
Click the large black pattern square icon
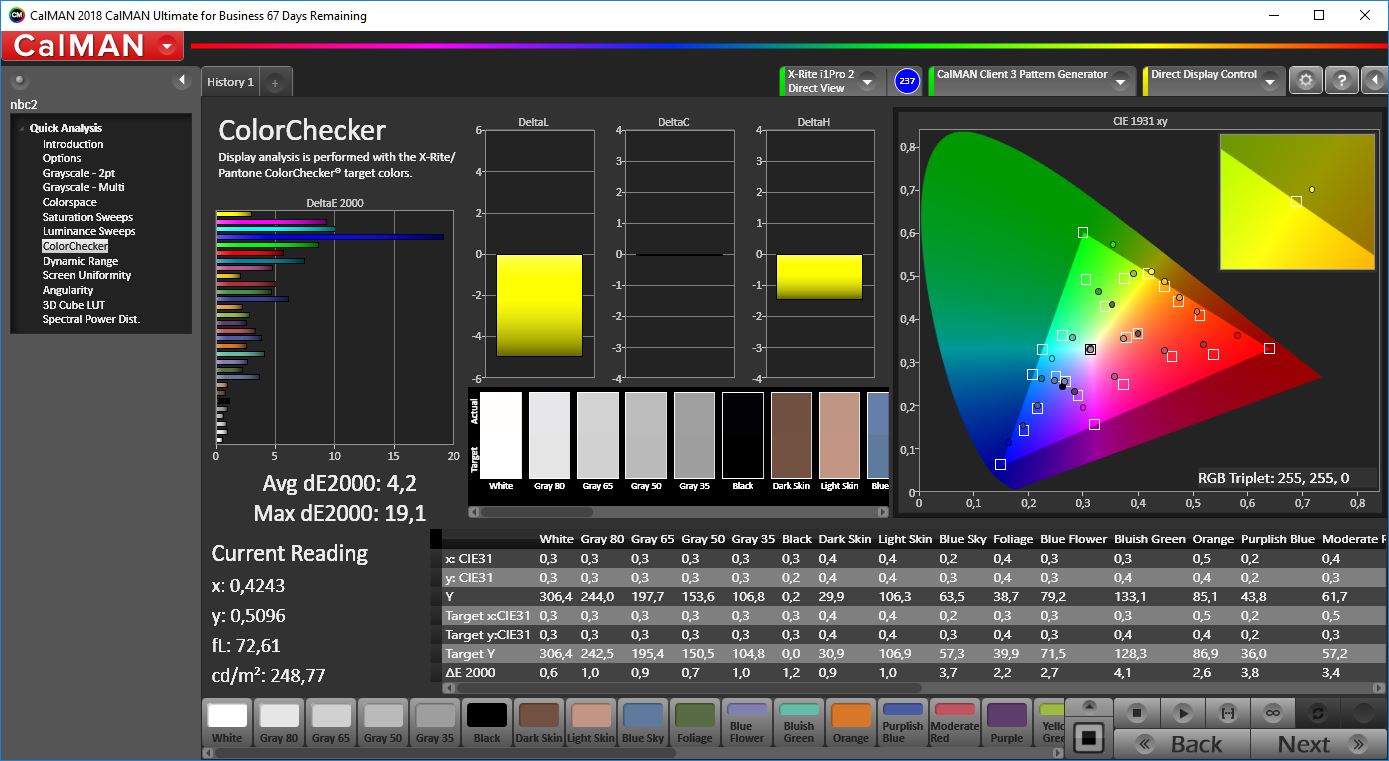1089,738
